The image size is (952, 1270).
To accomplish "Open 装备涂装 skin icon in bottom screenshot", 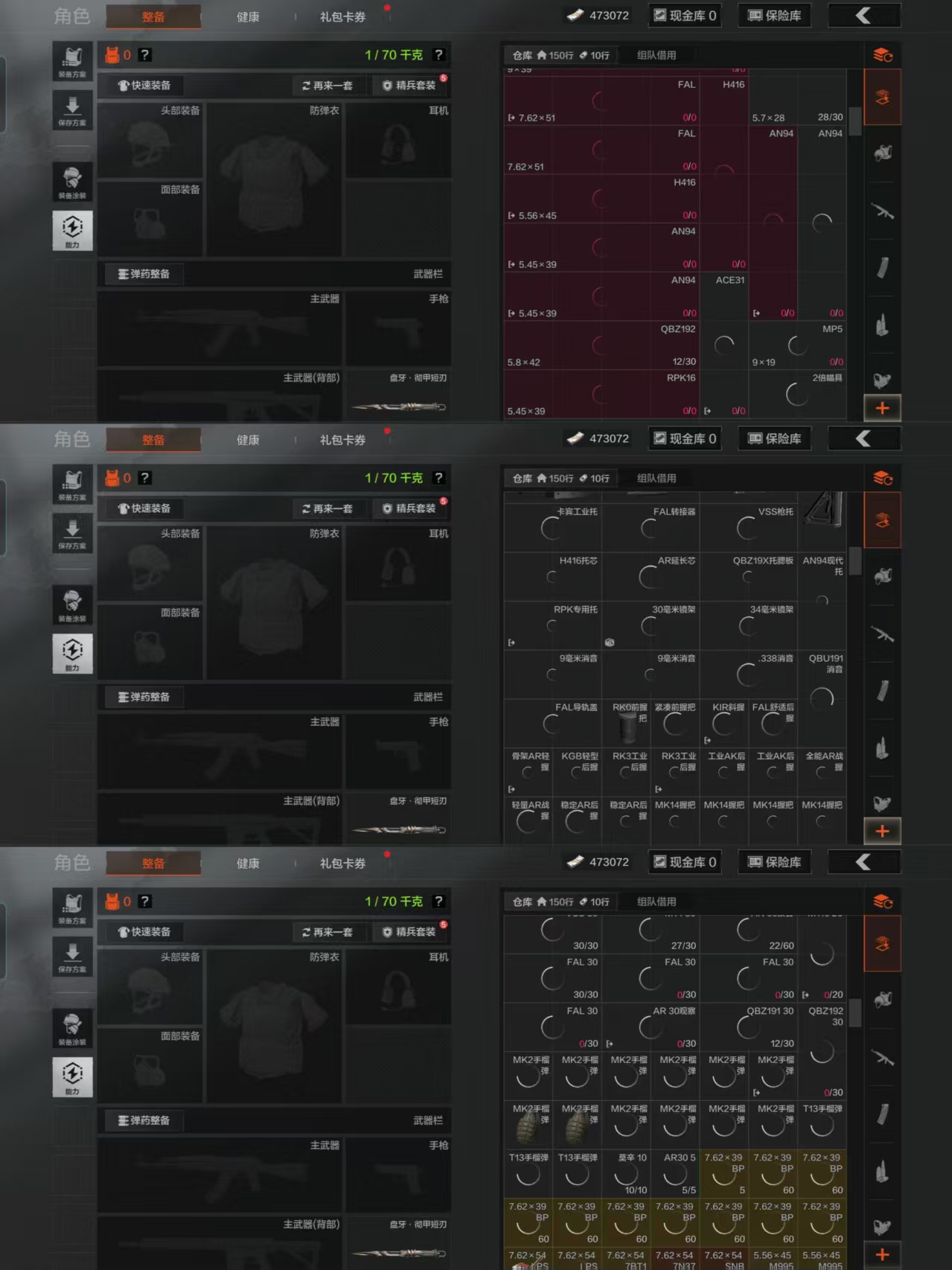I will pos(72,1028).
